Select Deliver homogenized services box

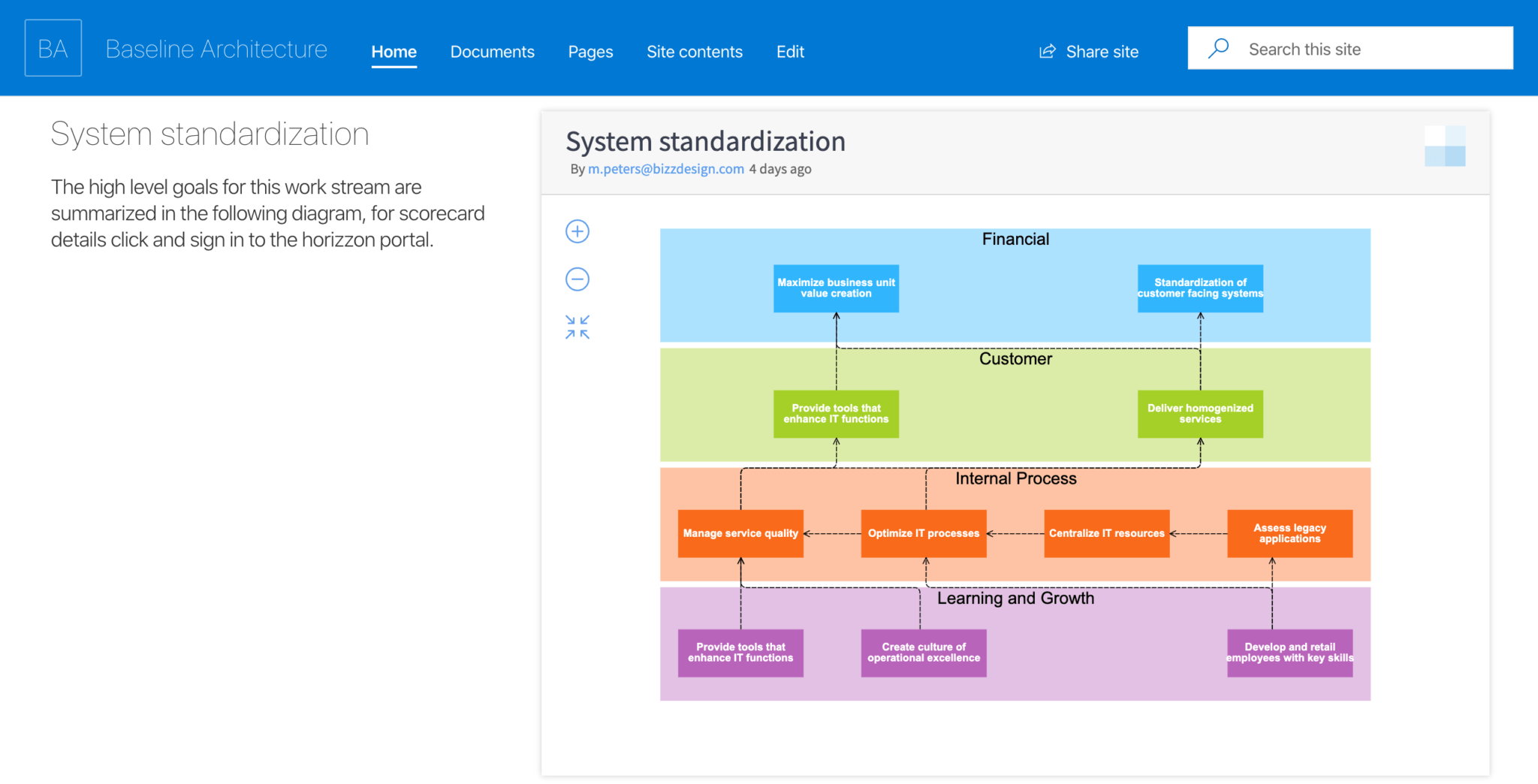[x=1200, y=414]
